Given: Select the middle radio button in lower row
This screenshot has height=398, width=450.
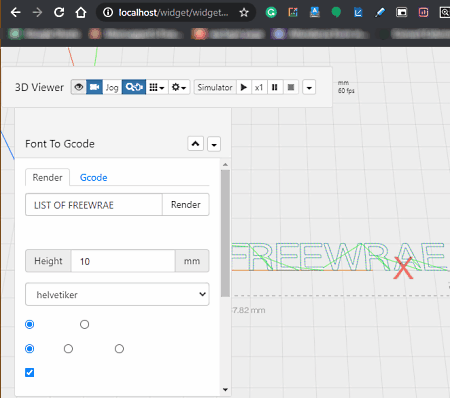Looking at the screenshot, I should click(x=68, y=349).
